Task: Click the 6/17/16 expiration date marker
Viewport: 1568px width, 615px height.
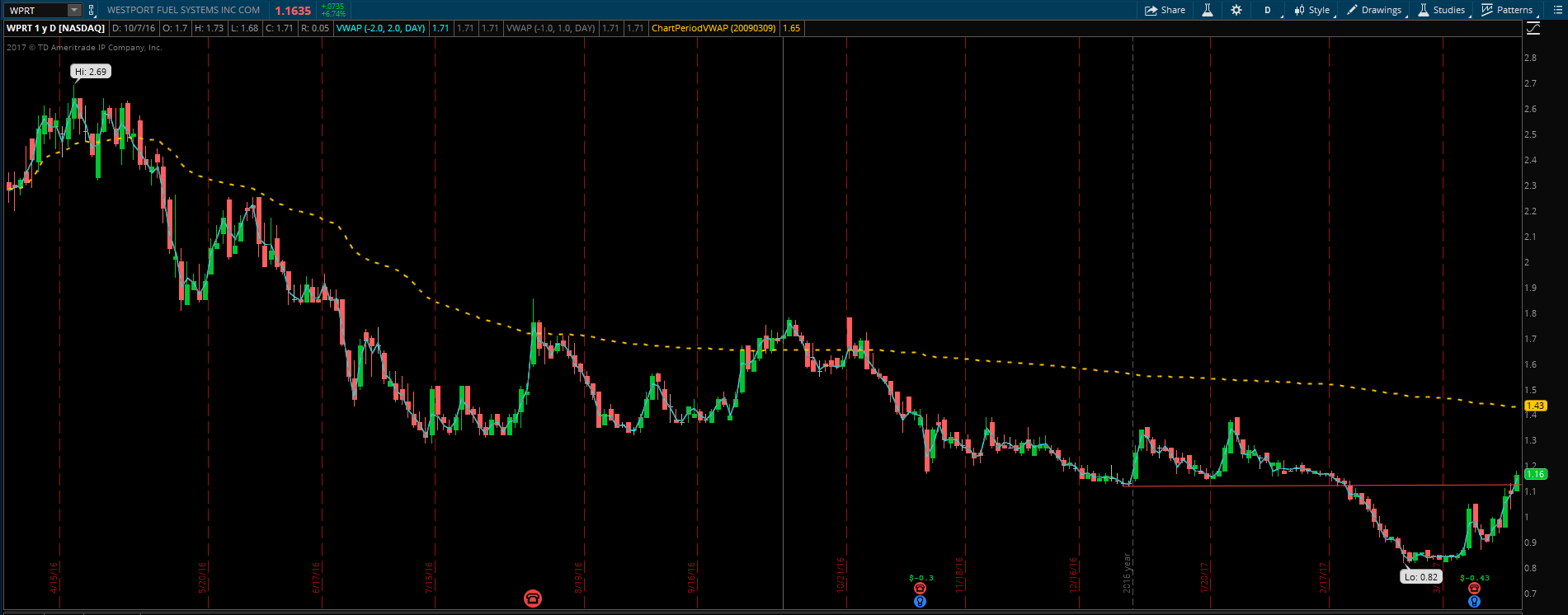Action: coord(317,578)
